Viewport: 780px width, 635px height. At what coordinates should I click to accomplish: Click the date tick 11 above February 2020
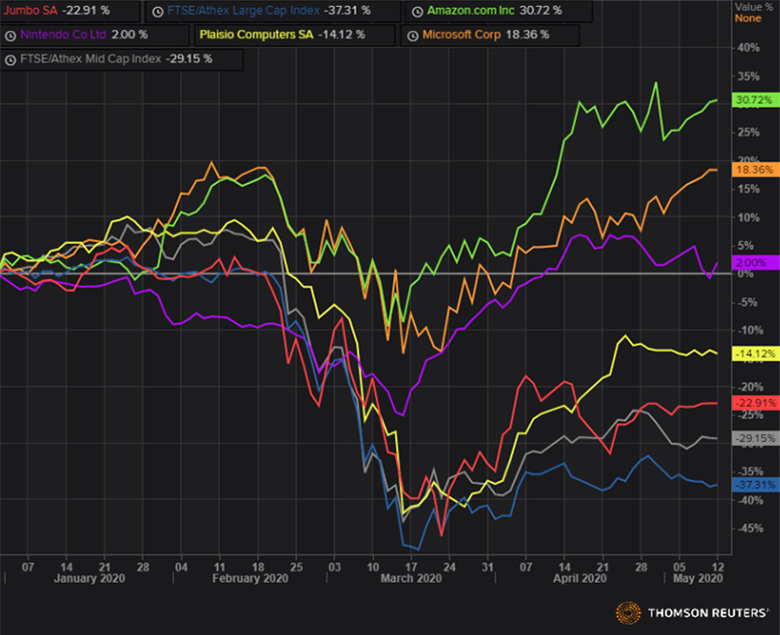[219, 567]
